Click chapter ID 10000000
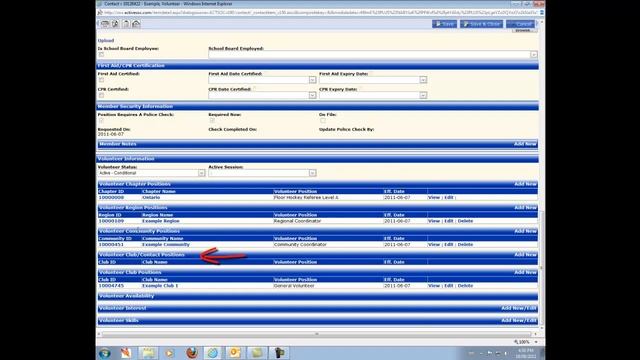 111,198
